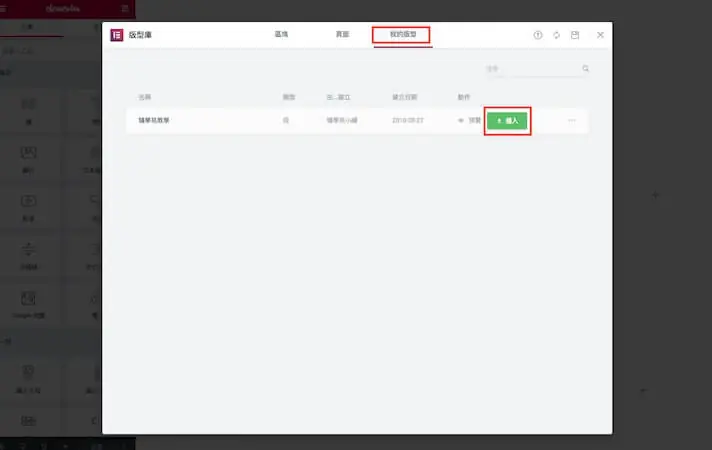Preview the saved template via eye link
The height and width of the screenshot is (450, 712).
pos(470,120)
